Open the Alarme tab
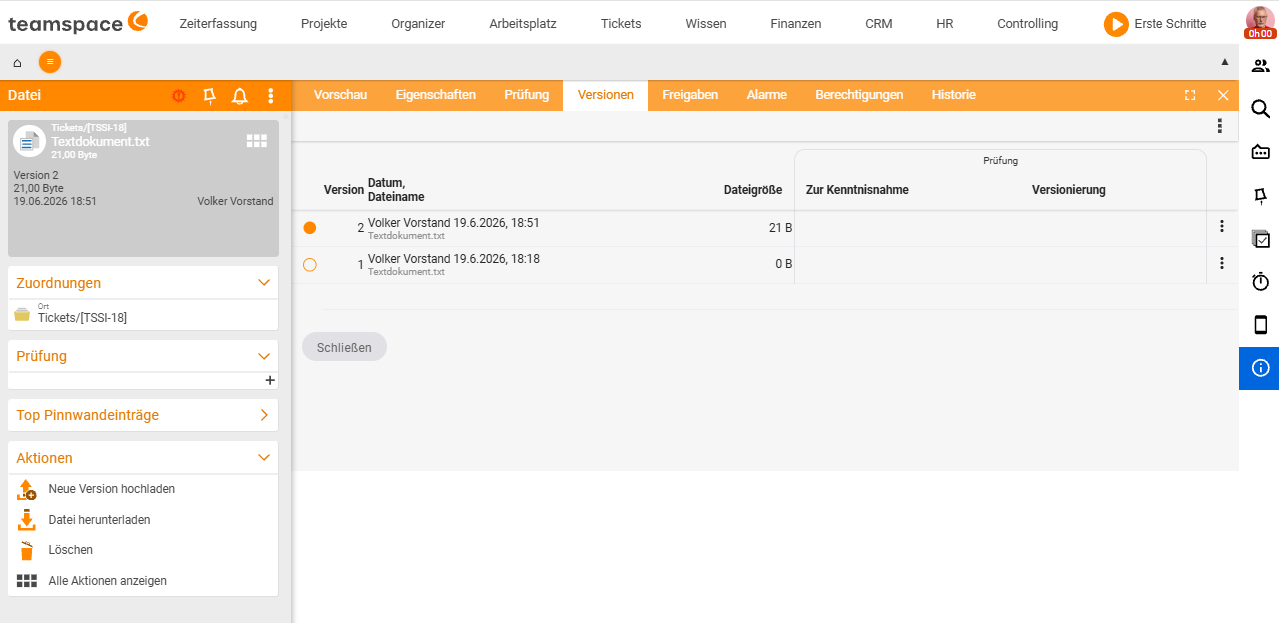The image size is (1279, 623). [x=767, y=95]
